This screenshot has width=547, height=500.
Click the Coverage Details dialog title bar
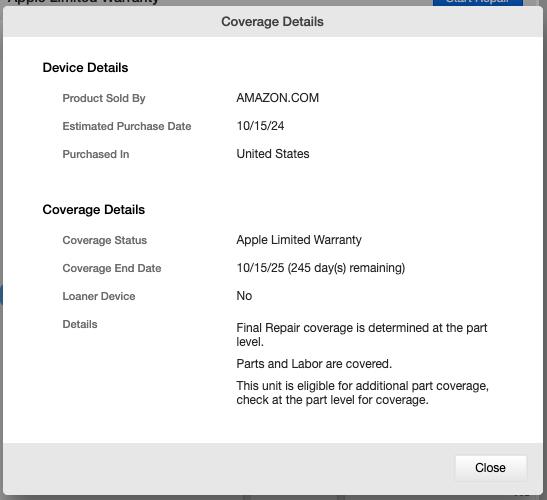[272, 22]
